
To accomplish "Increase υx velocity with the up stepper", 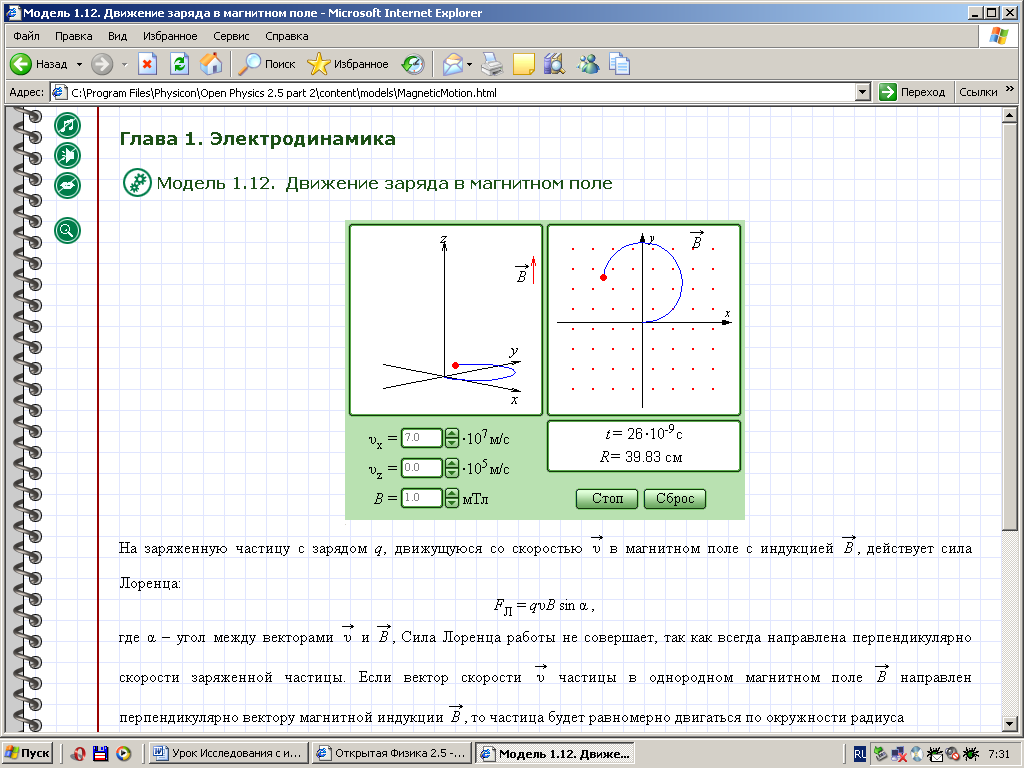I will click(452, 432).
